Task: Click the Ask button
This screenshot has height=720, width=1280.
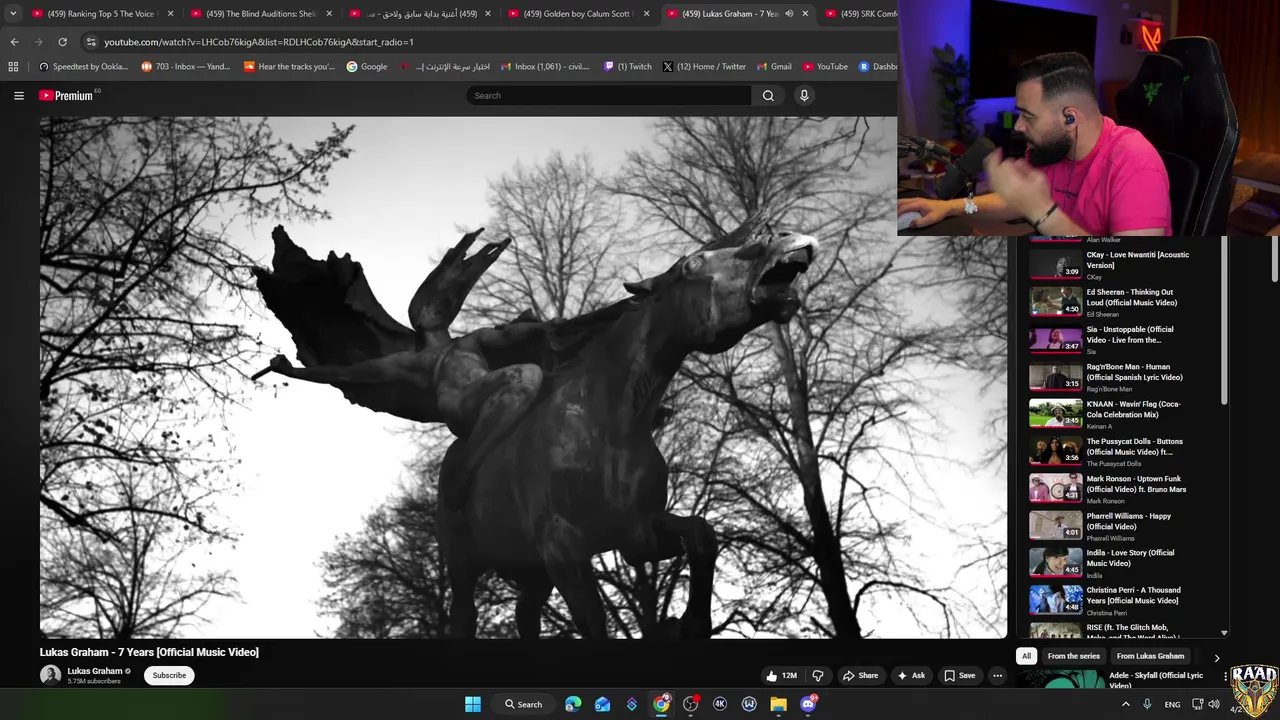Action: 910,676
